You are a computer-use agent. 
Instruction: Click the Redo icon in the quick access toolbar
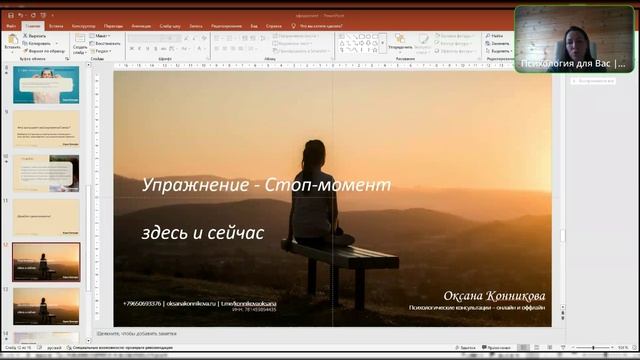(x=33, y=16)
